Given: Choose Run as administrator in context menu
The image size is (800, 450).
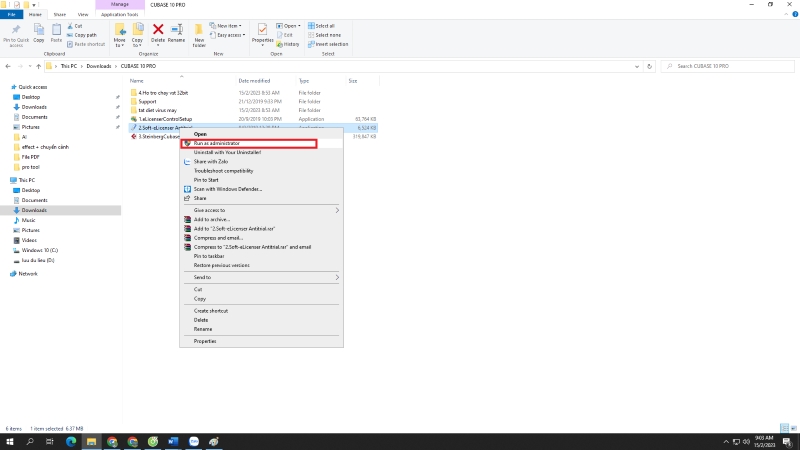Looking at the screenshot, I should tap(261, 143).
